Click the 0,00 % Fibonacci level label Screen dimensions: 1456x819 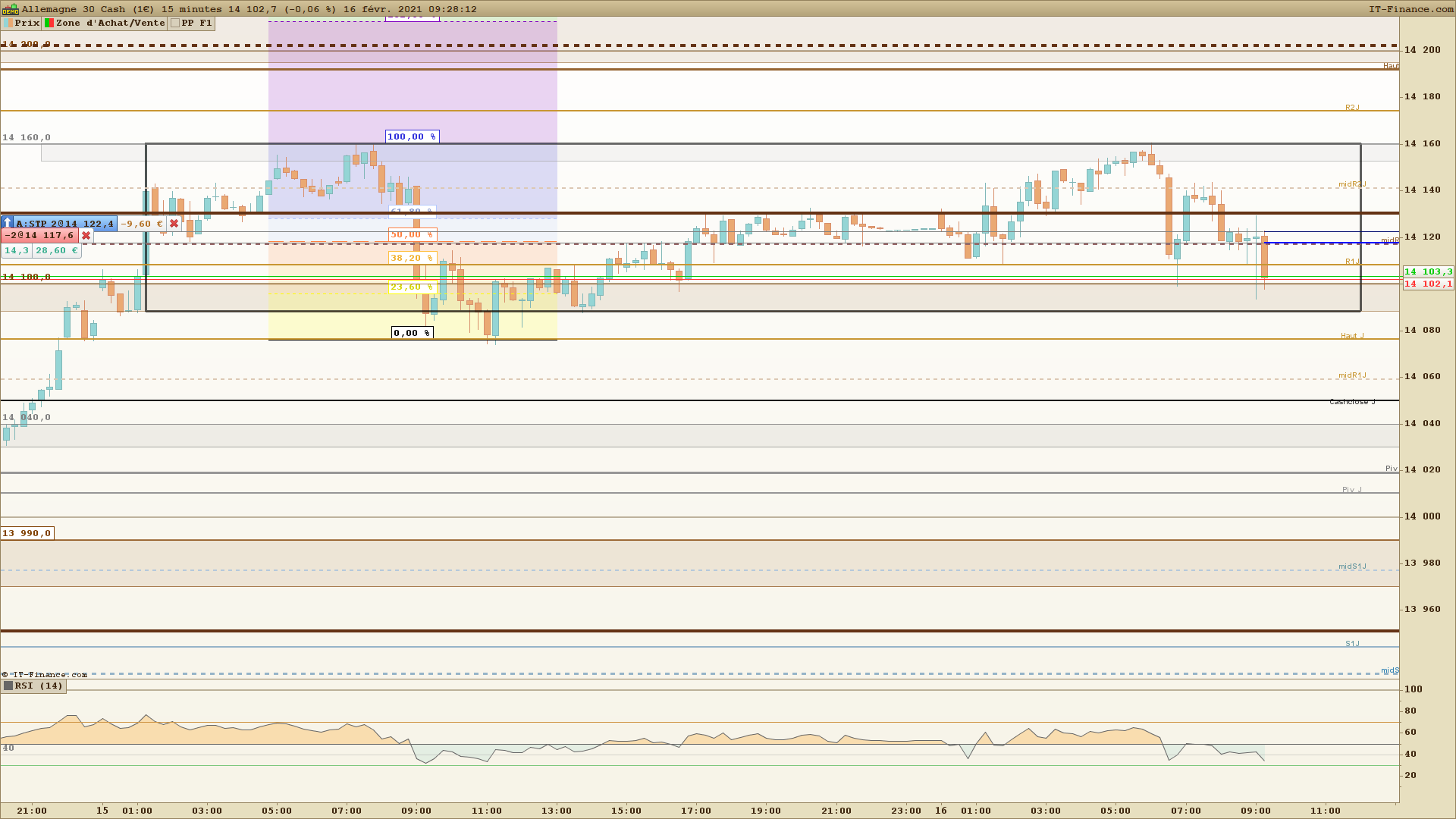(412, 333)
